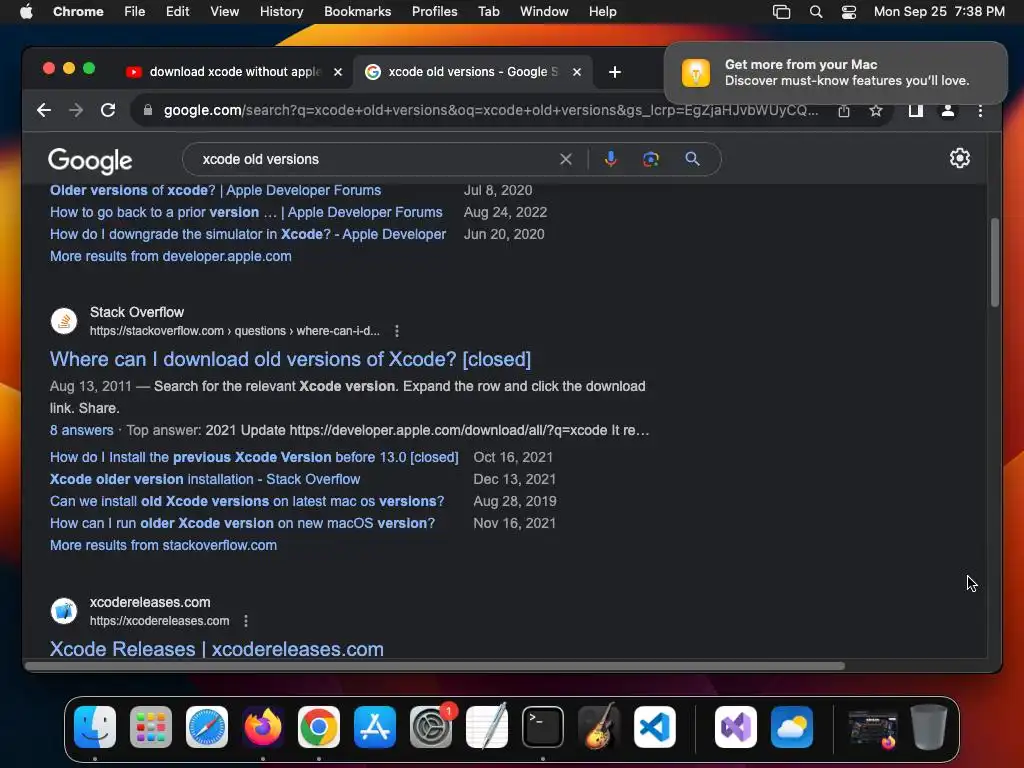Launch Safari from the Dock
Image resolution: width=1024 pixels, height=768 pixels.
(207, 727)
